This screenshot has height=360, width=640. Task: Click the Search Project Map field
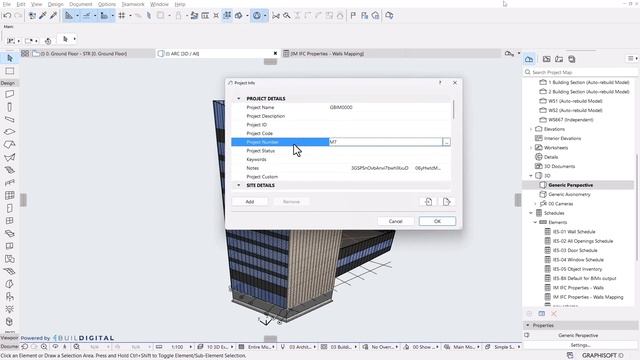581,72
